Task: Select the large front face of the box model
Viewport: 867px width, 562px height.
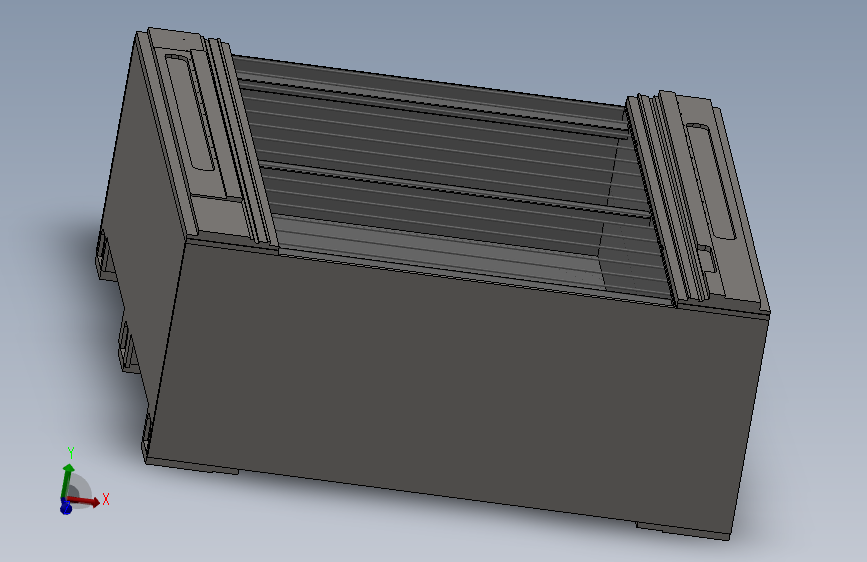Action: 459,387
